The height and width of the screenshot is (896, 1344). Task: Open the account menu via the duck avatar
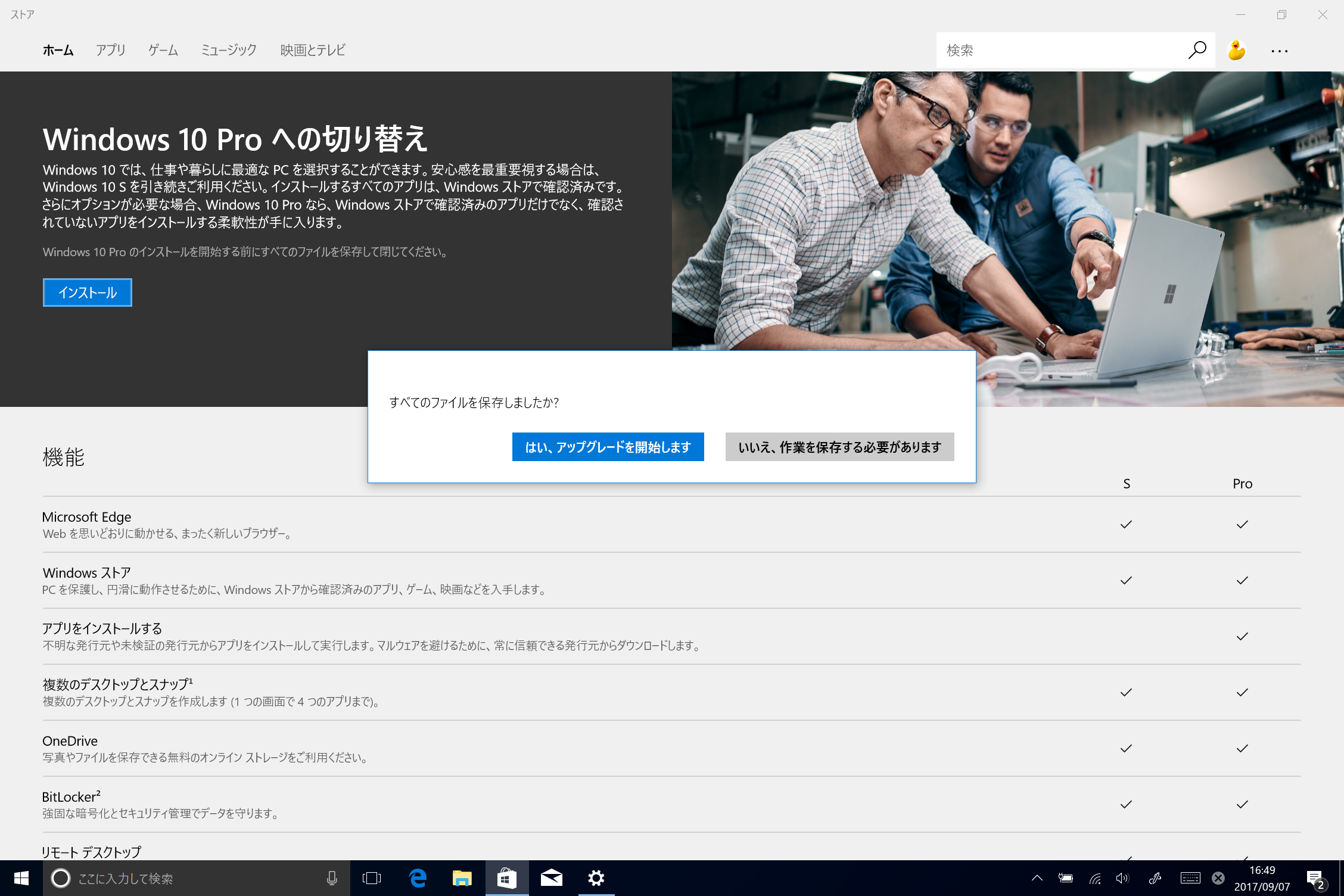point(1237,50)
